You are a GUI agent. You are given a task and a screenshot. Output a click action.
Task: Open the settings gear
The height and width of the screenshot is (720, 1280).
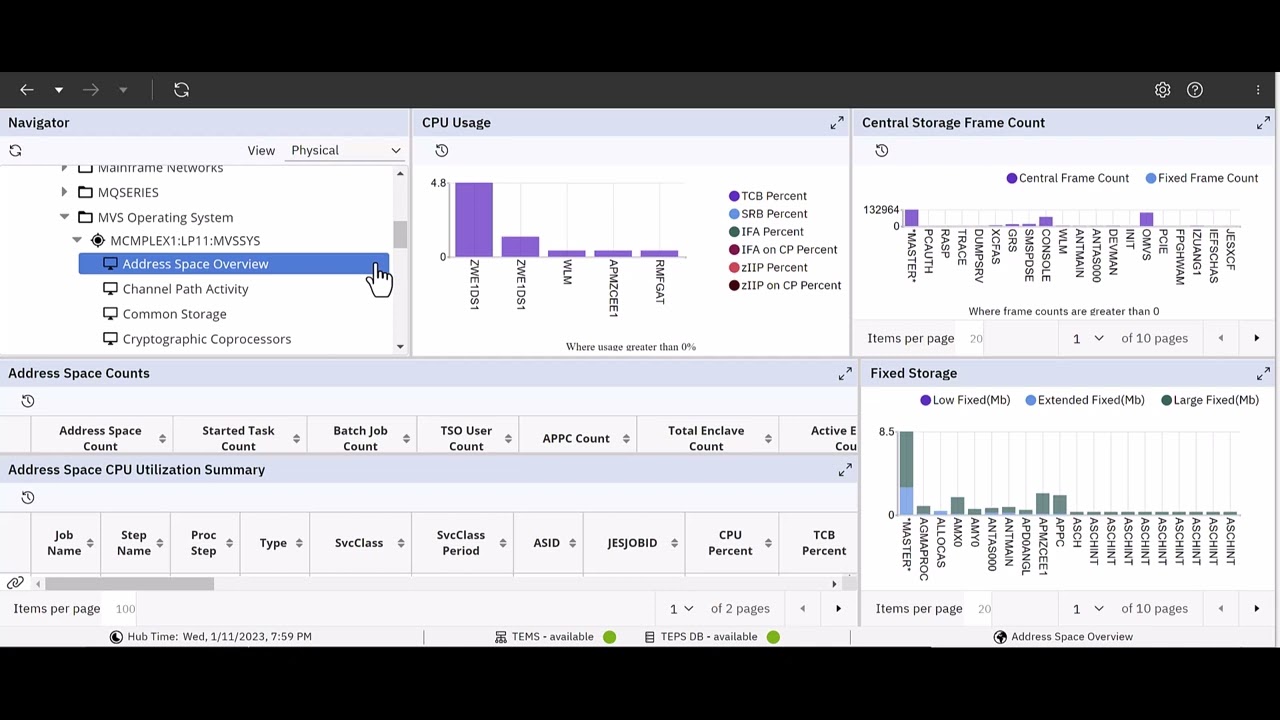[1162, 90]
